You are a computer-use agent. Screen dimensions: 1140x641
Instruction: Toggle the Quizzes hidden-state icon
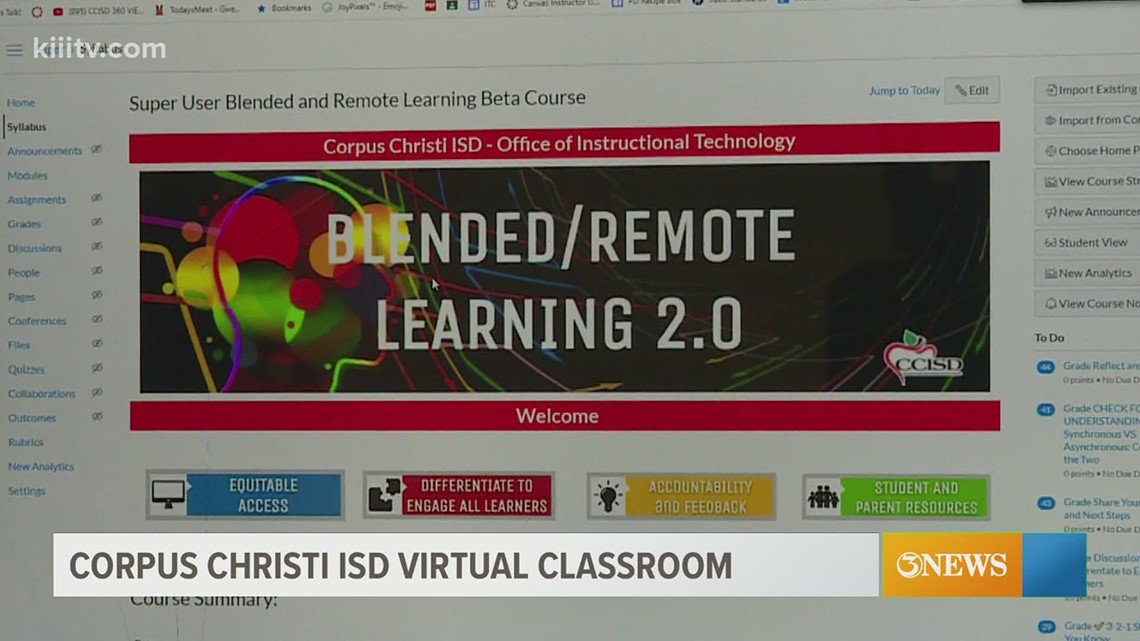tap(96, 369)
